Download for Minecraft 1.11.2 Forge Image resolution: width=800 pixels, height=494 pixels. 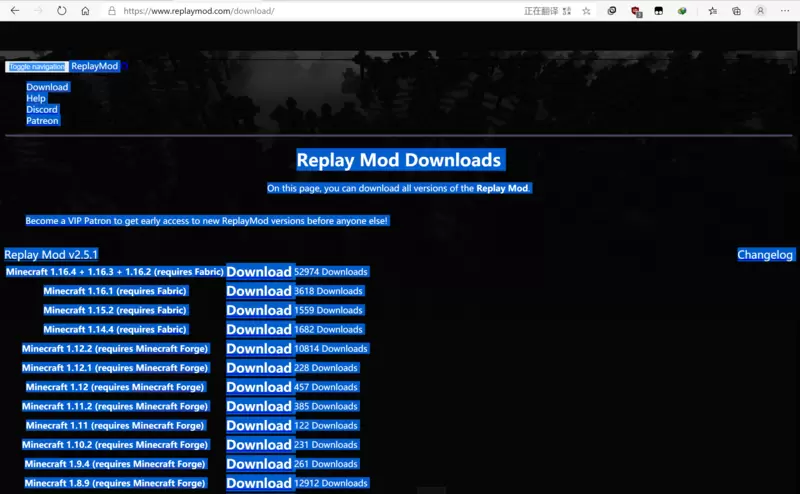[x=259, y=407]
